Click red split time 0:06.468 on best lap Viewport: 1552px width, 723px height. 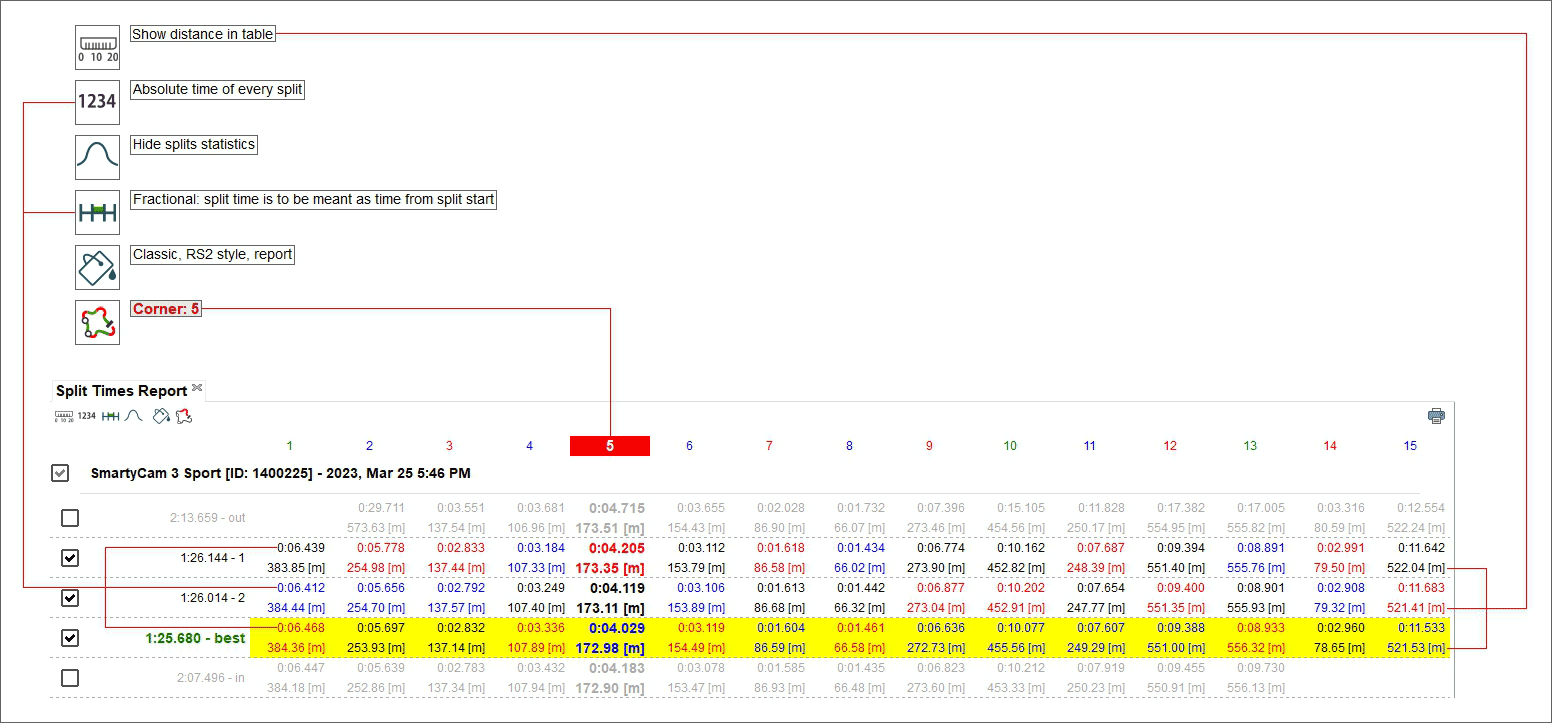pyautogui.click(x=301, y=628)
